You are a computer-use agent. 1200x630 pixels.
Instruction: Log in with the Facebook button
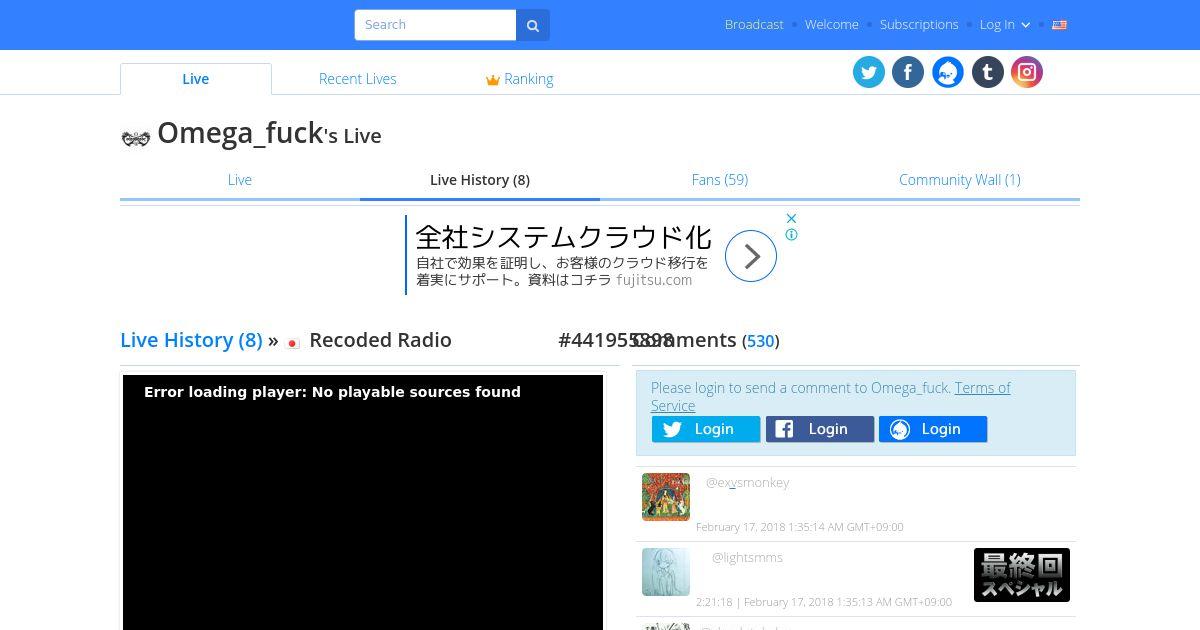click(820, 429)
